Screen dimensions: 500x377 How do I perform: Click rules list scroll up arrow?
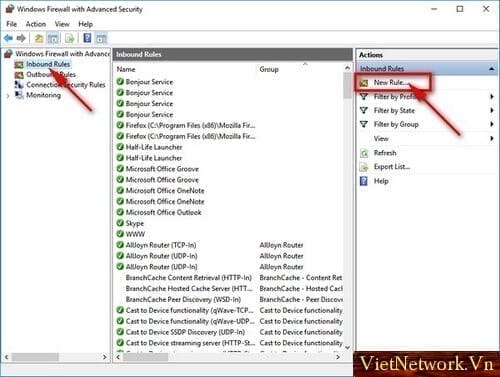pos(347,68)
